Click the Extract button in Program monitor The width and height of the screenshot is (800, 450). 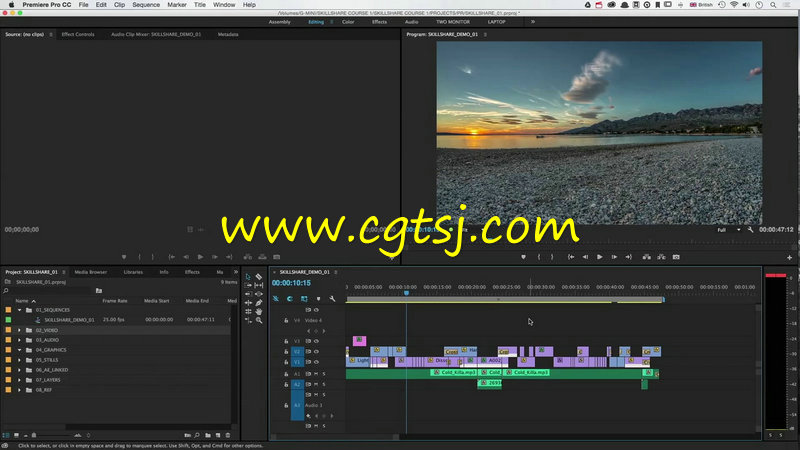[661, 257]
